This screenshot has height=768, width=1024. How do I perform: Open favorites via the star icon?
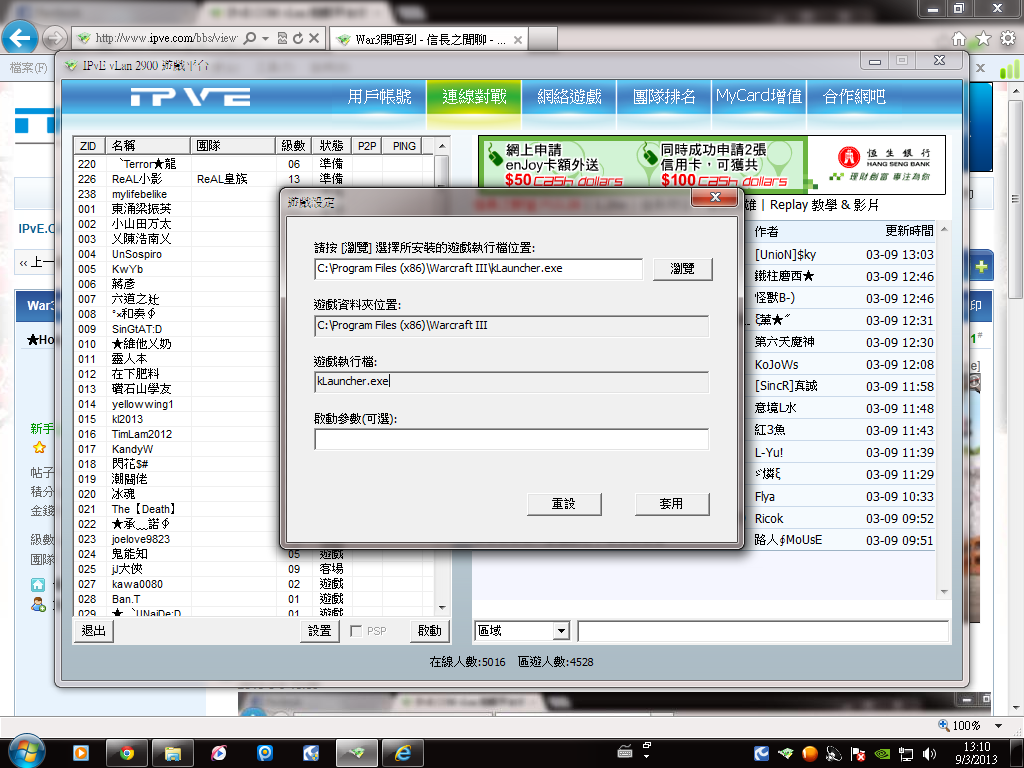(982, 39)
